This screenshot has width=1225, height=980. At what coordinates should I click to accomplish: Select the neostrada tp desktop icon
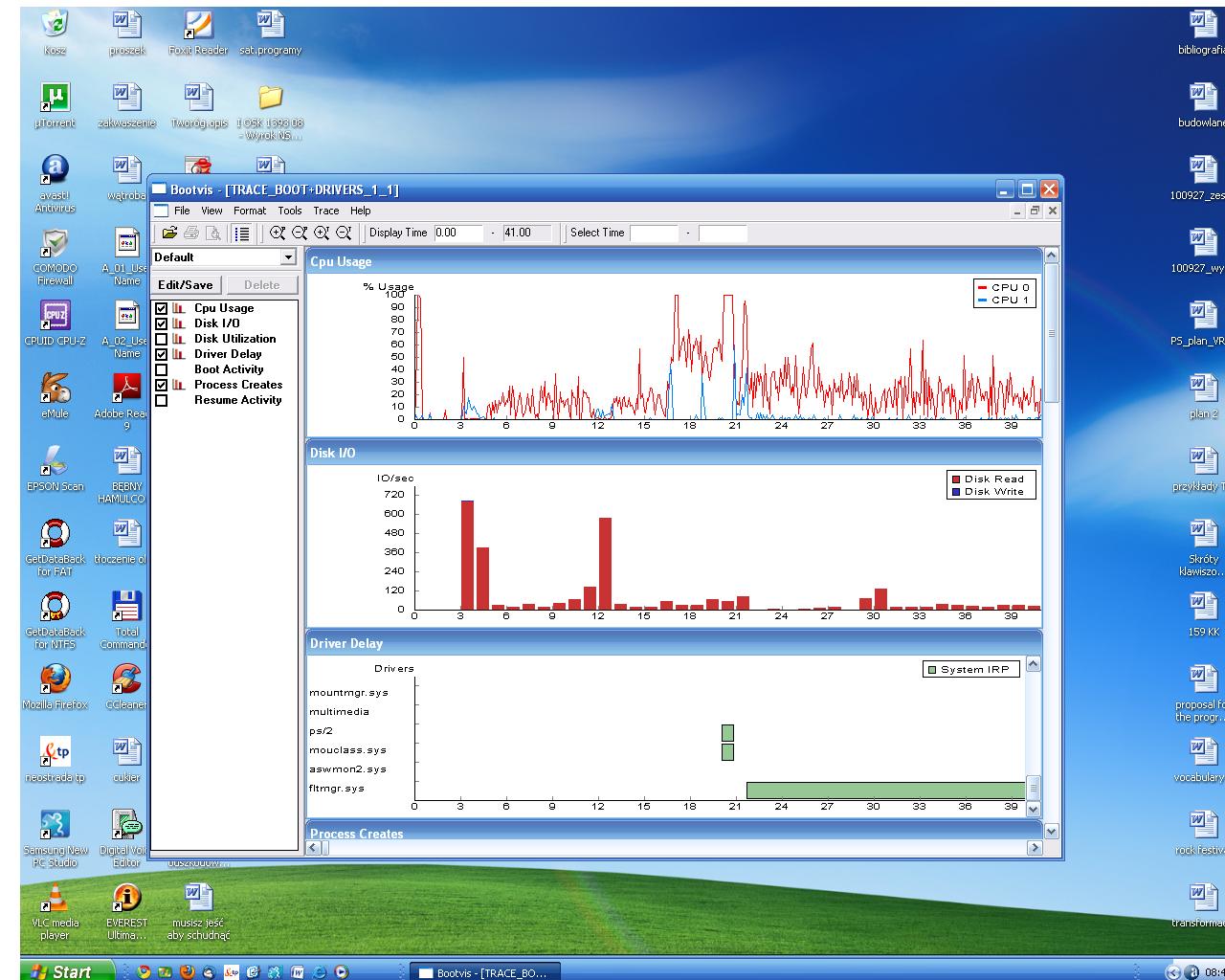(56, 760)
